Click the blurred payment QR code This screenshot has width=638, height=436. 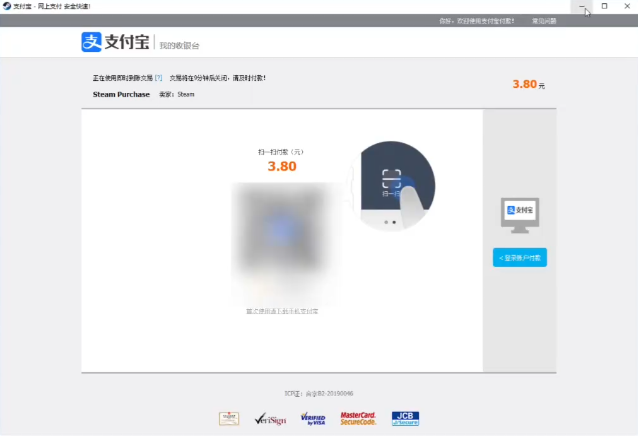(x=281, y=231)
